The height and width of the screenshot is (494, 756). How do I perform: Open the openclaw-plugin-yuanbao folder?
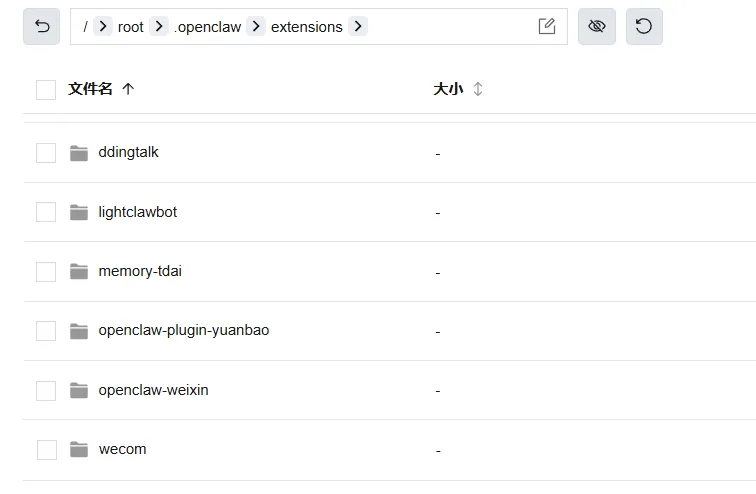(x=183, y=331)
